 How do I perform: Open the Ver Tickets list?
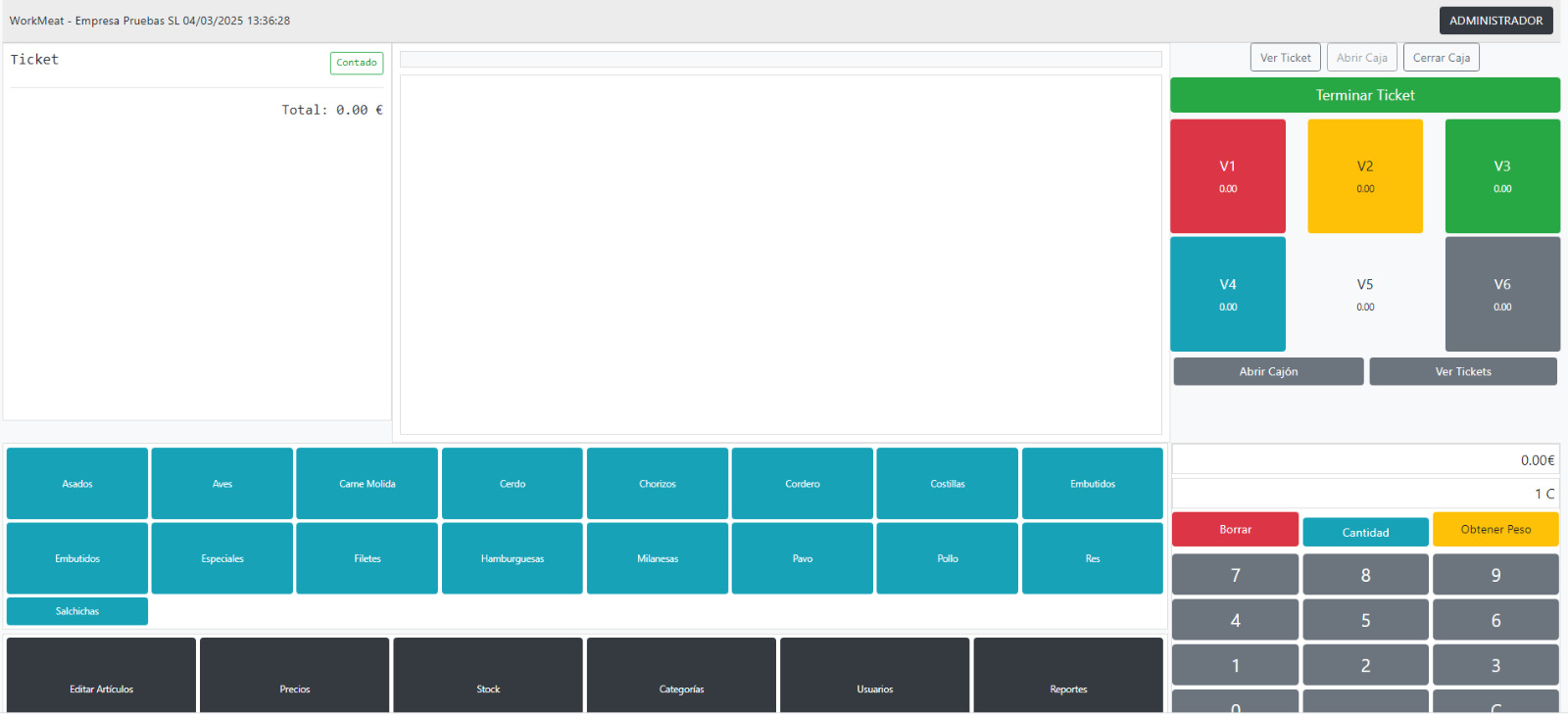coord(1462,371)
